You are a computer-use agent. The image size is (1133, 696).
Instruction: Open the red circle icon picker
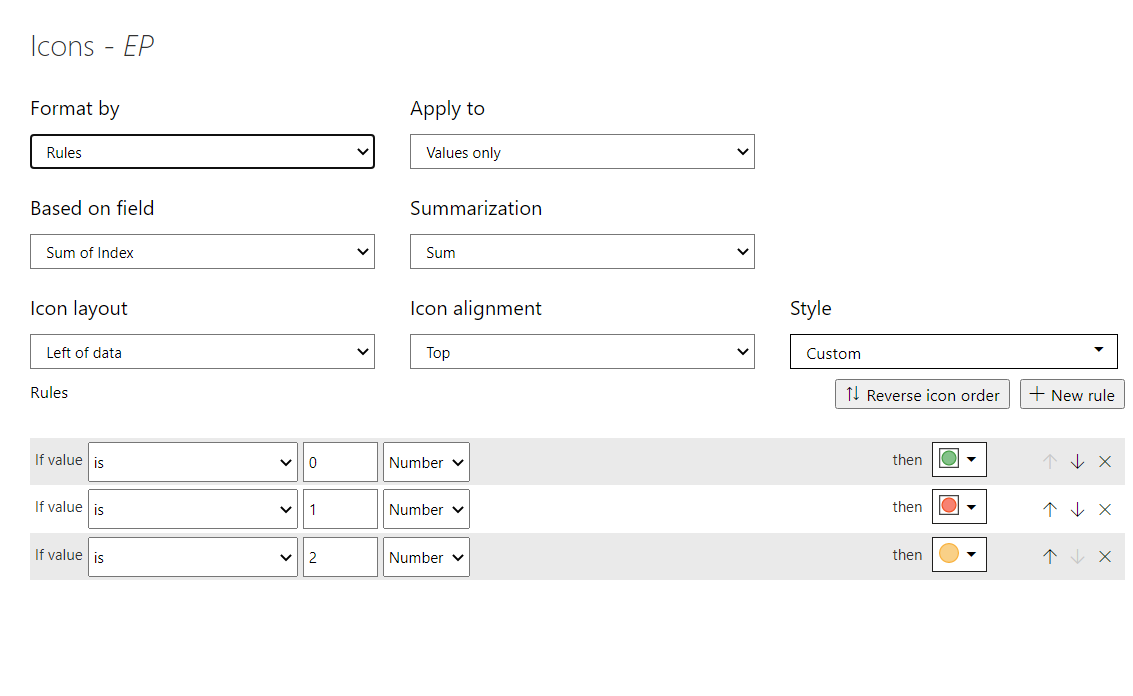[x=959, y=507]
